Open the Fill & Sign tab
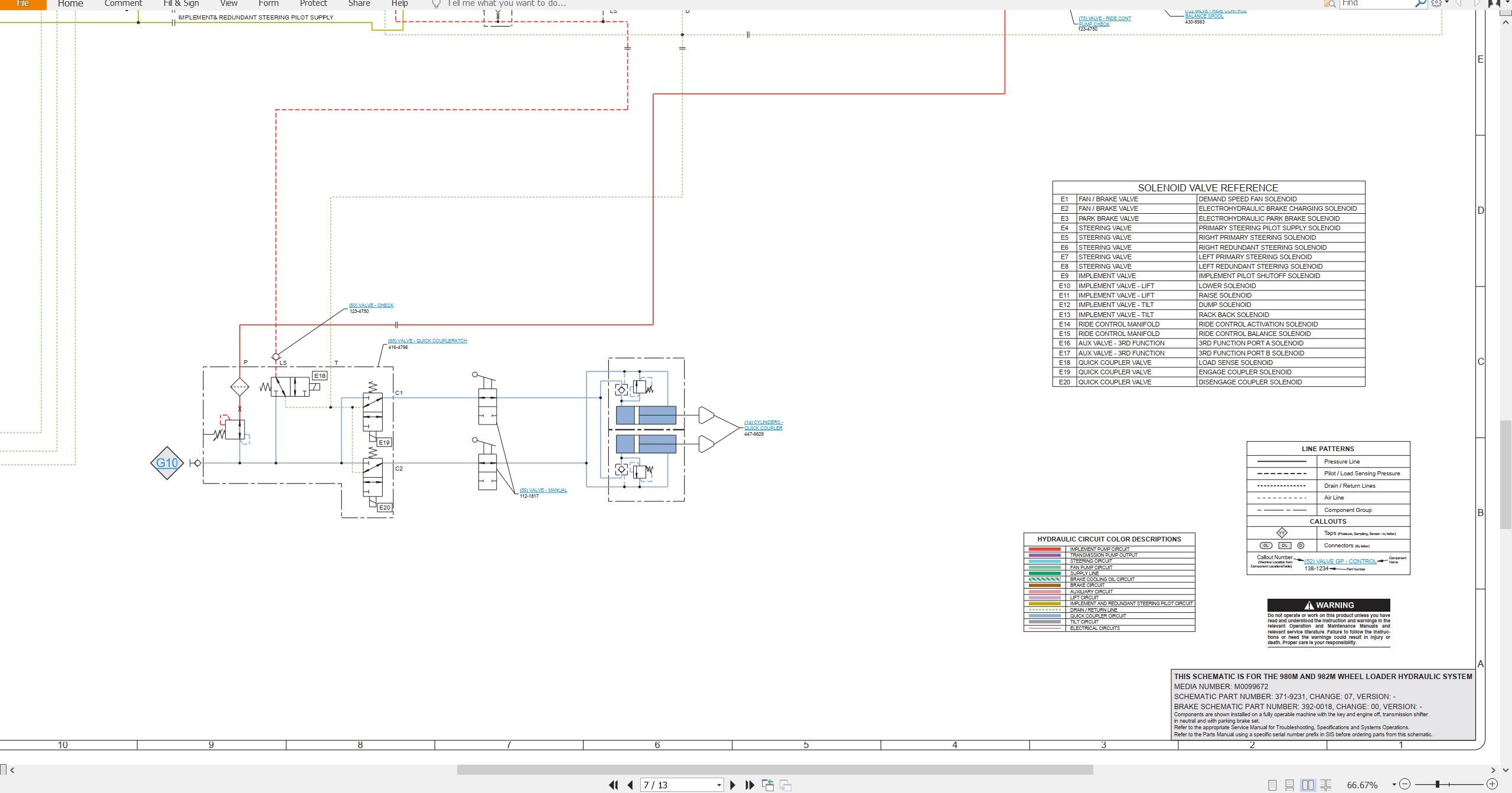1512x793 pixels. click(181, 4)
